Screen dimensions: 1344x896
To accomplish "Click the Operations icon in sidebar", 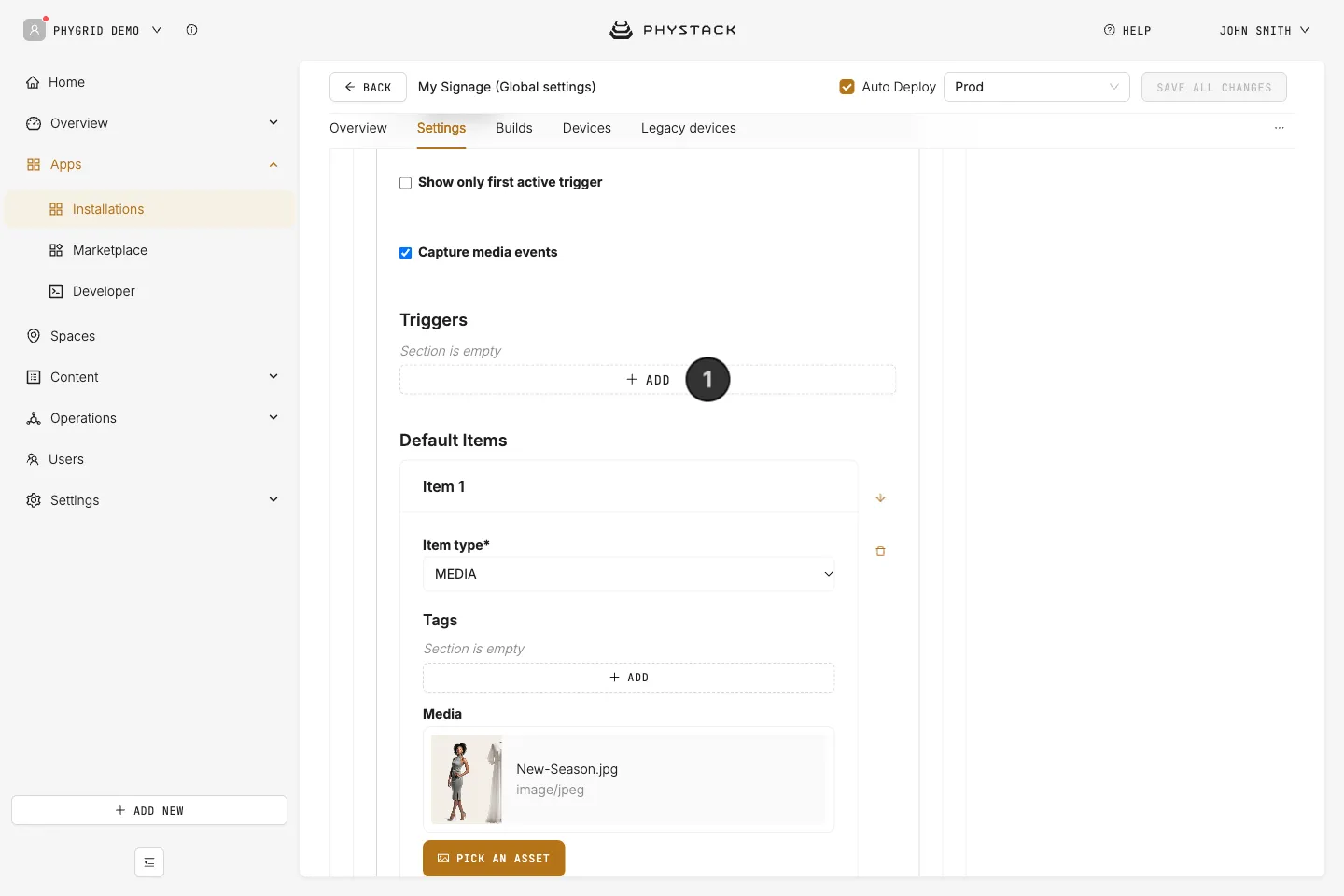I will coord(34,418).
